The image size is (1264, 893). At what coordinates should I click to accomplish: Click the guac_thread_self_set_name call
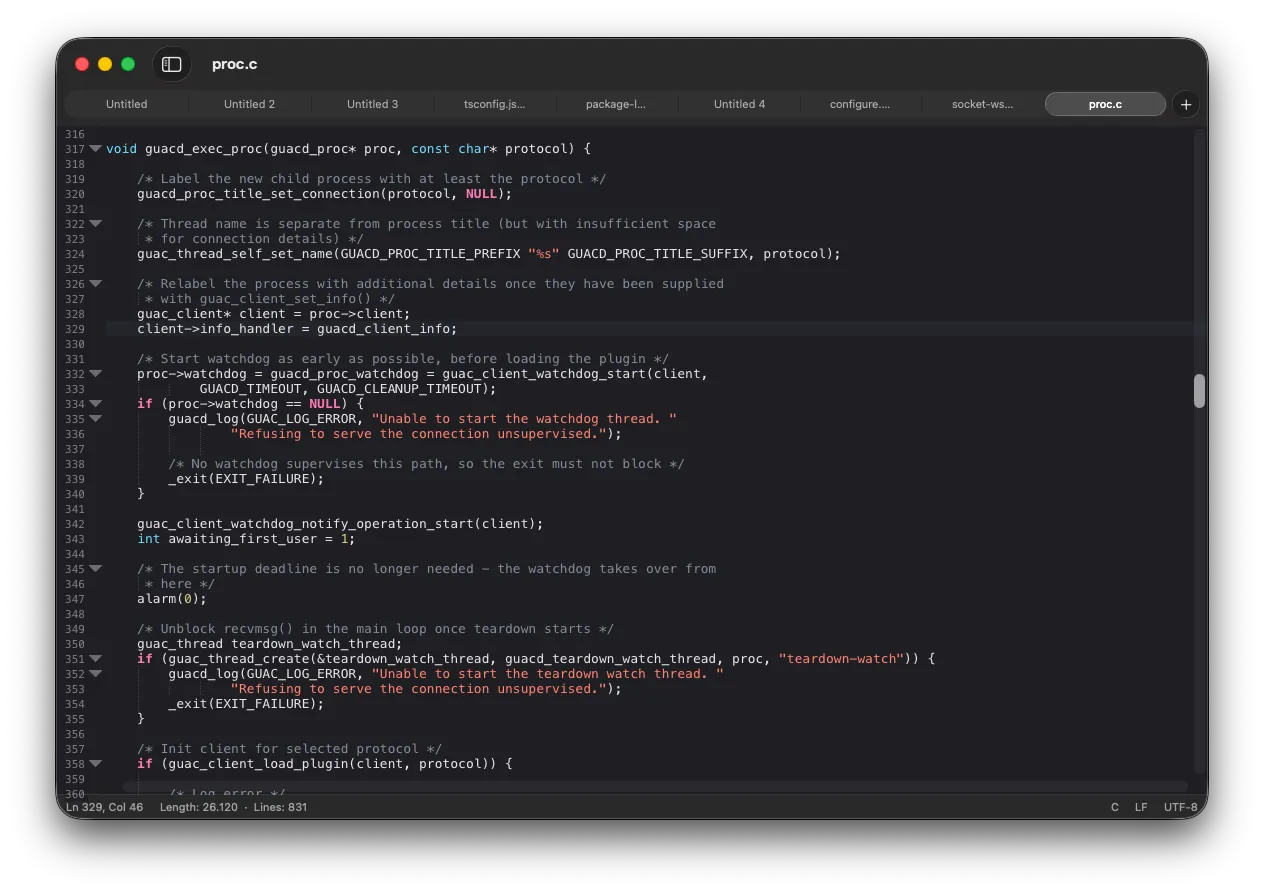[489, 254]
